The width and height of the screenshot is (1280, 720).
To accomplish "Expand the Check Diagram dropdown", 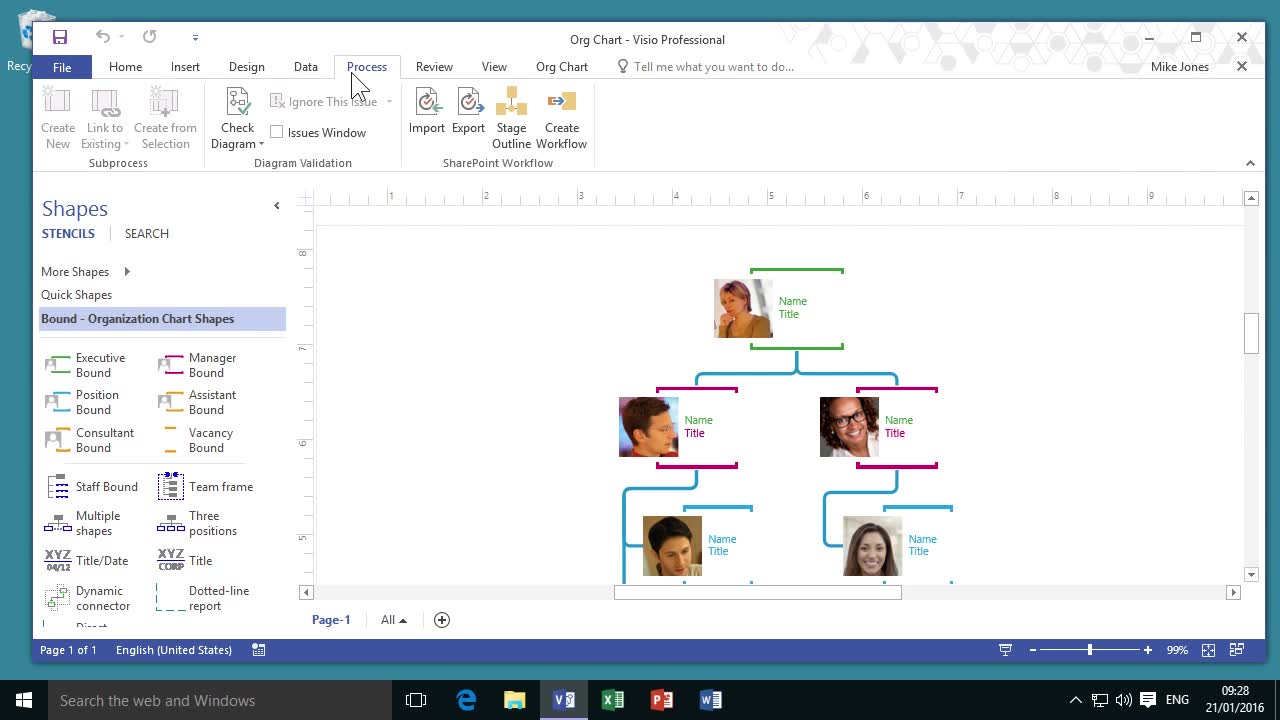I will pyautogui.click(x=238, y=144).
